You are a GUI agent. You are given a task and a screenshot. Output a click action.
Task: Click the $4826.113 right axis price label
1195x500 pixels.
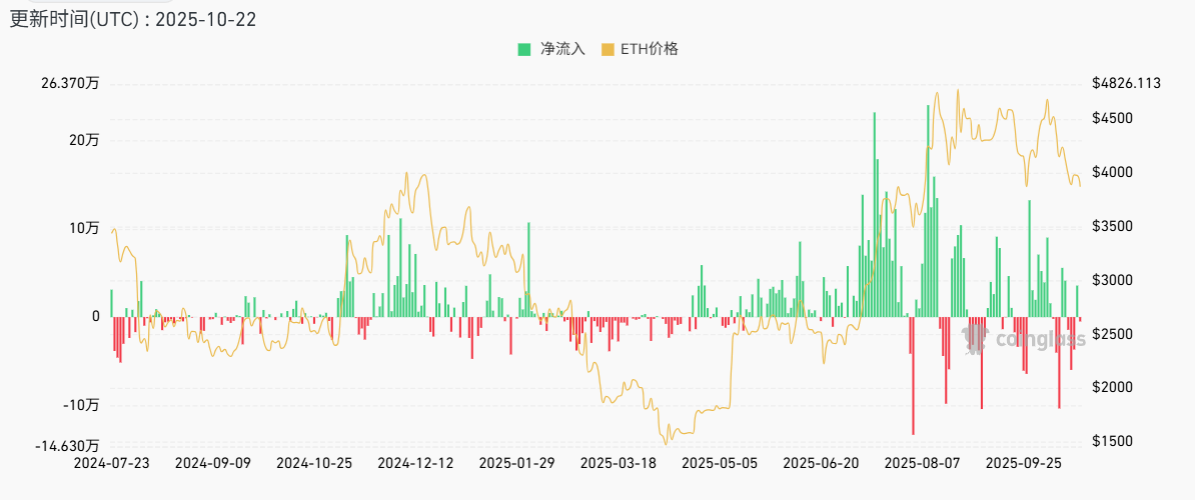[x=1126, y=84]
